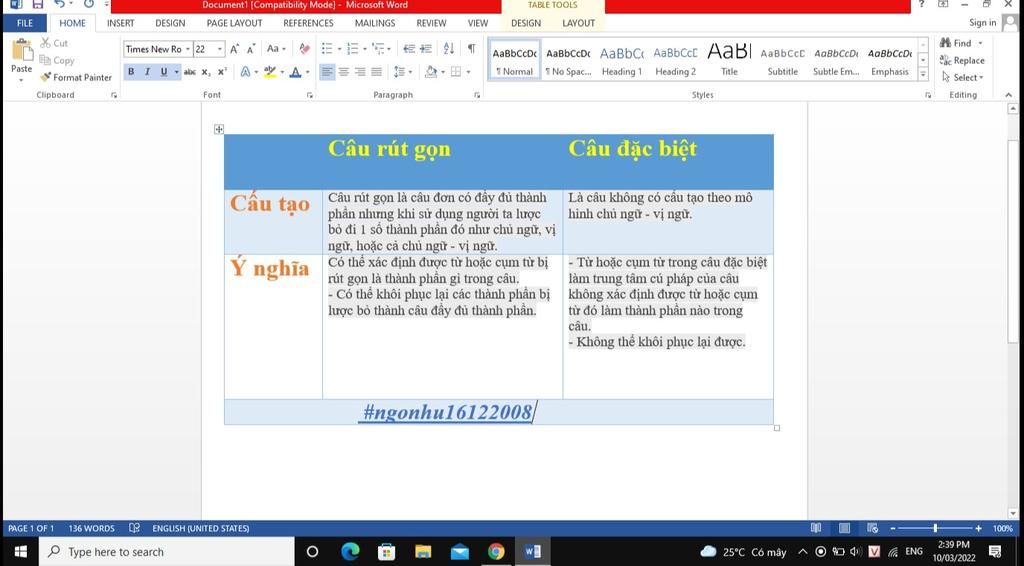Viewport: 1024px width, 566px height.
Task: Open the borders dropdown
Action: [468, 72]
